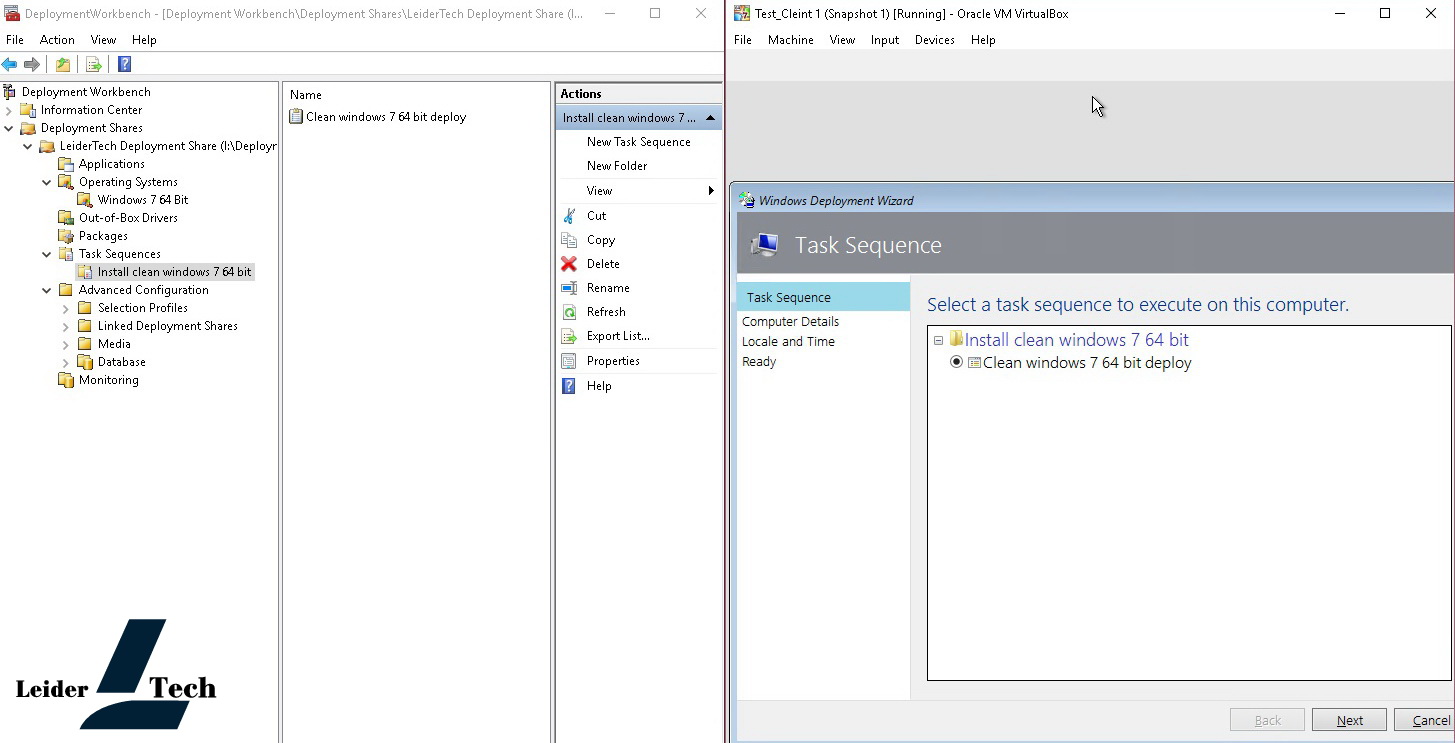Open the View menu in VirtualBox
The width and height of the screenshot is (1455, 743).
pos(842,40)
